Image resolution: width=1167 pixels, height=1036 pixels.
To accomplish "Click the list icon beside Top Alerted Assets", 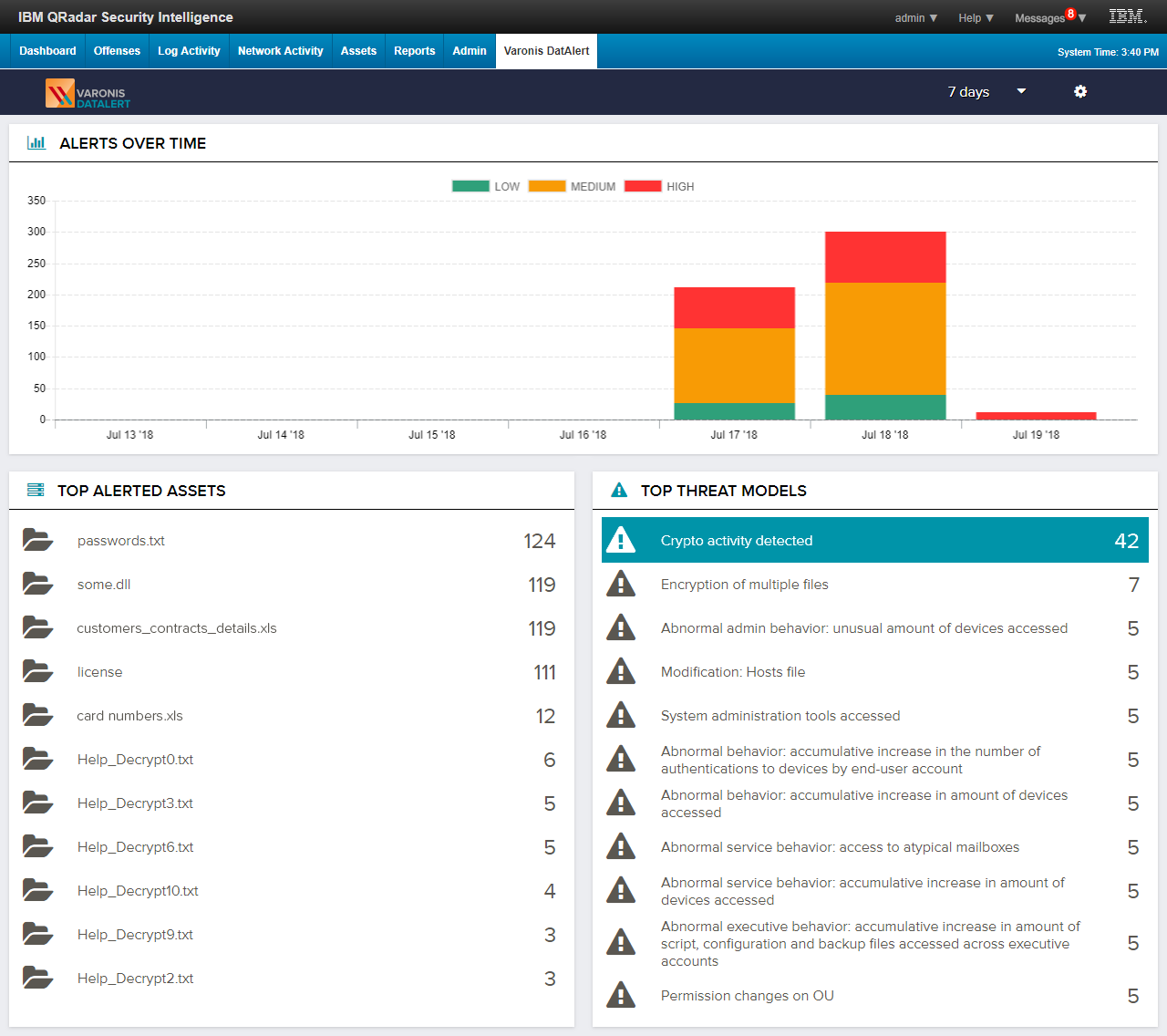I will [x=35, y=490].
